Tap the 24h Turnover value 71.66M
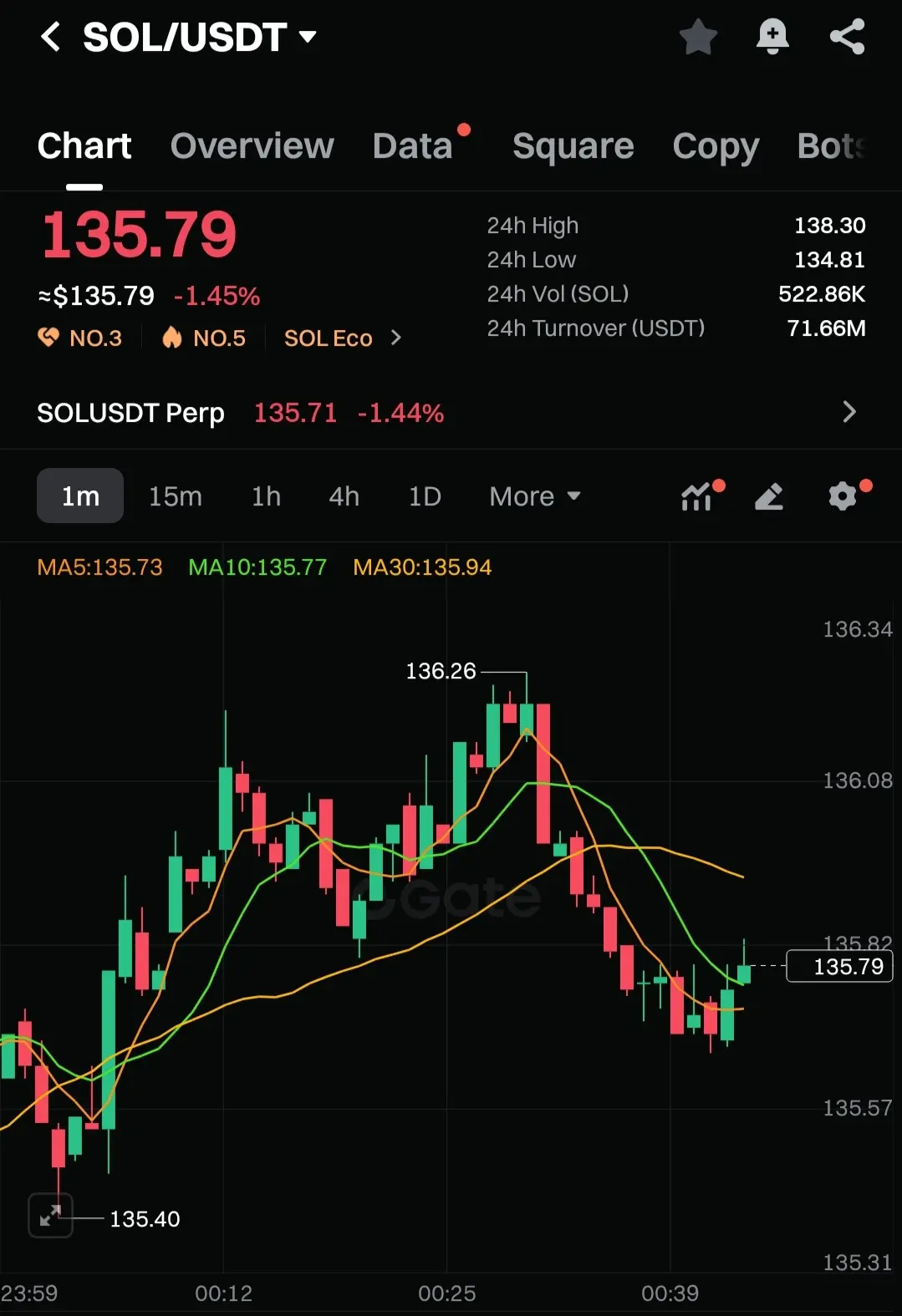 click(x=826, y=328)
